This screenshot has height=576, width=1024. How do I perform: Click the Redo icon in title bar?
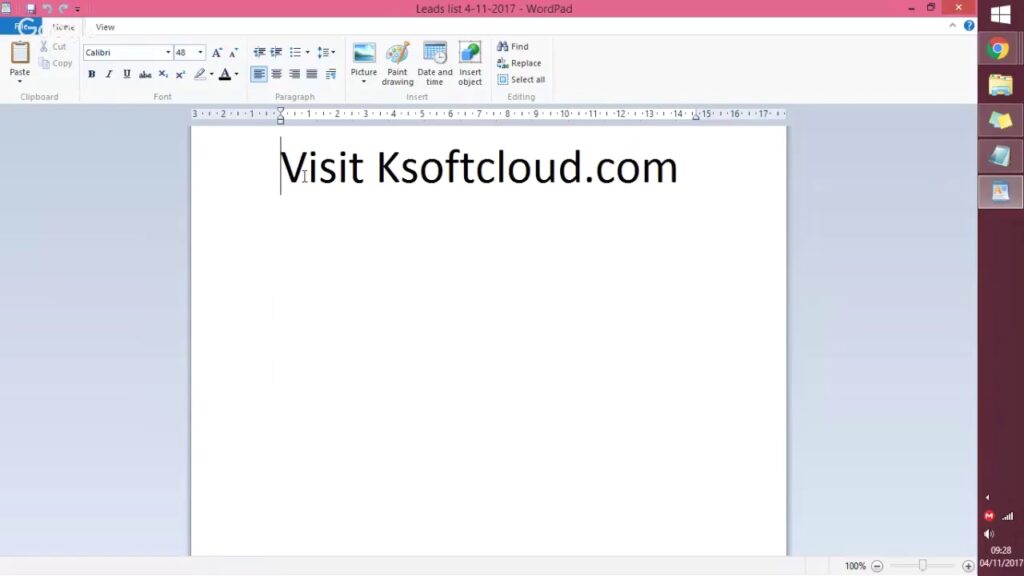63,8
